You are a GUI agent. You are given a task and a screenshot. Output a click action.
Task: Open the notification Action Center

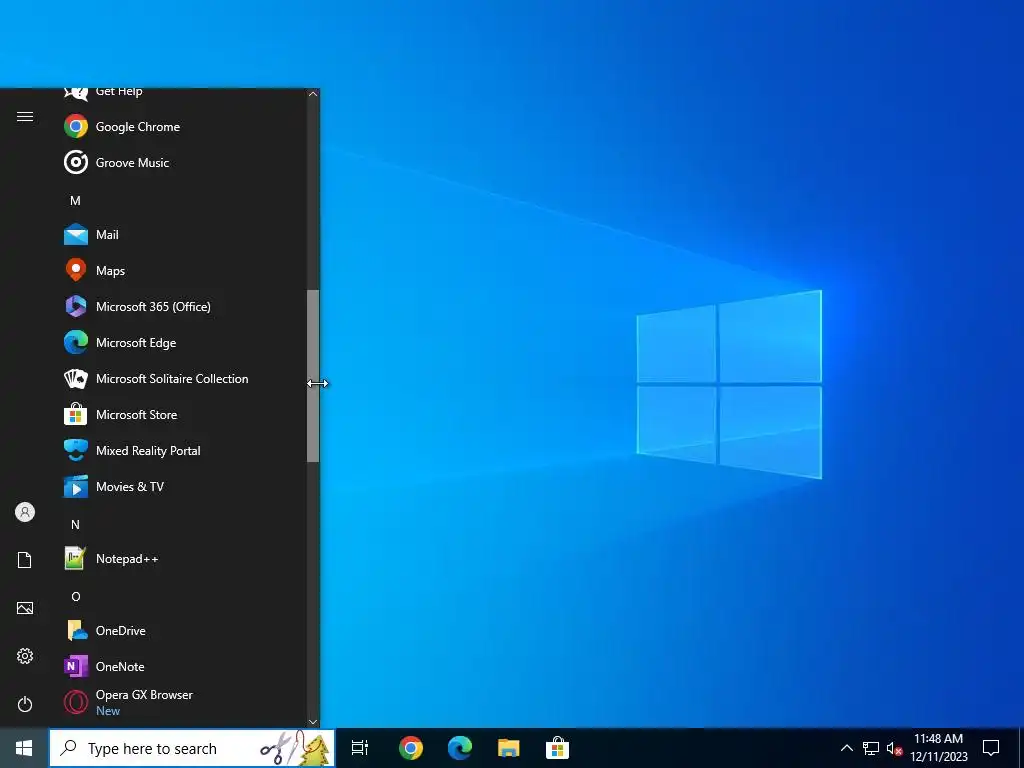pos(991,748)
